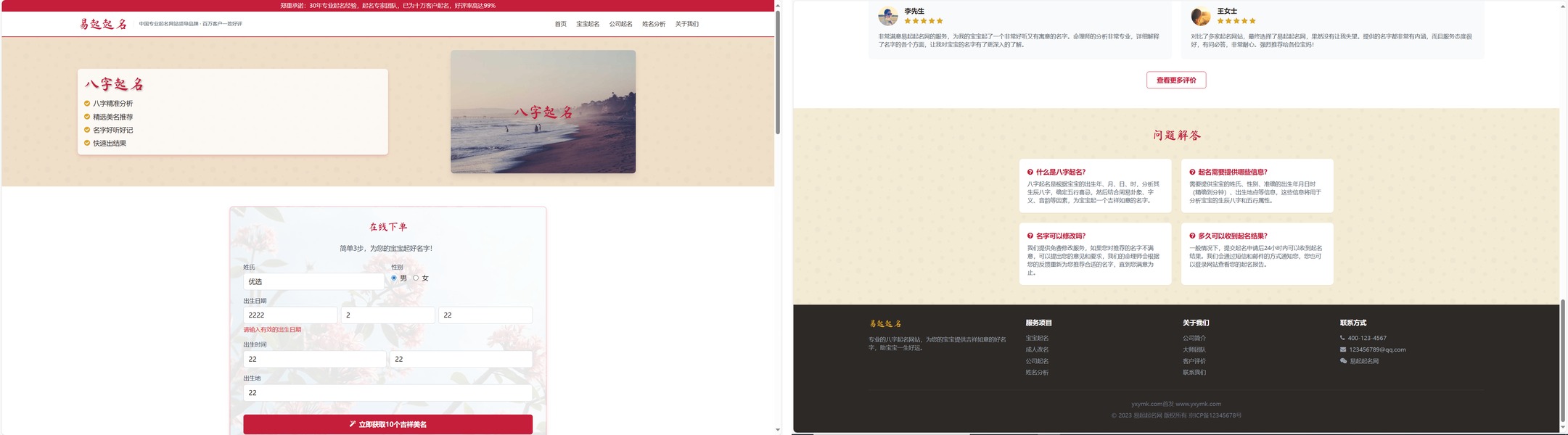Click 李先生's avatar image
Image resolution: width=1568 pixels, height=435 pixels.
(888, 16)
